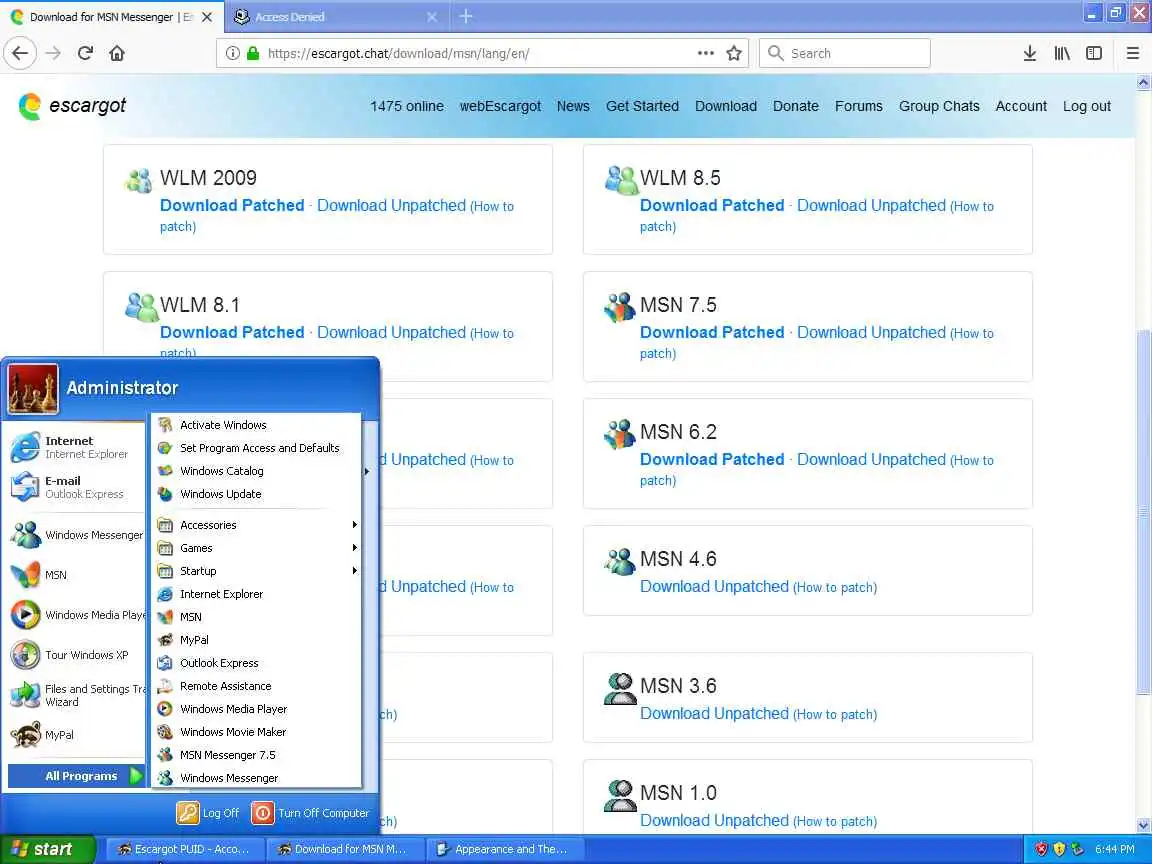Image resolution: width=1152 pixels, height=864 pixels.
Task: Open the browser home page icon
Action: [117, 53]
